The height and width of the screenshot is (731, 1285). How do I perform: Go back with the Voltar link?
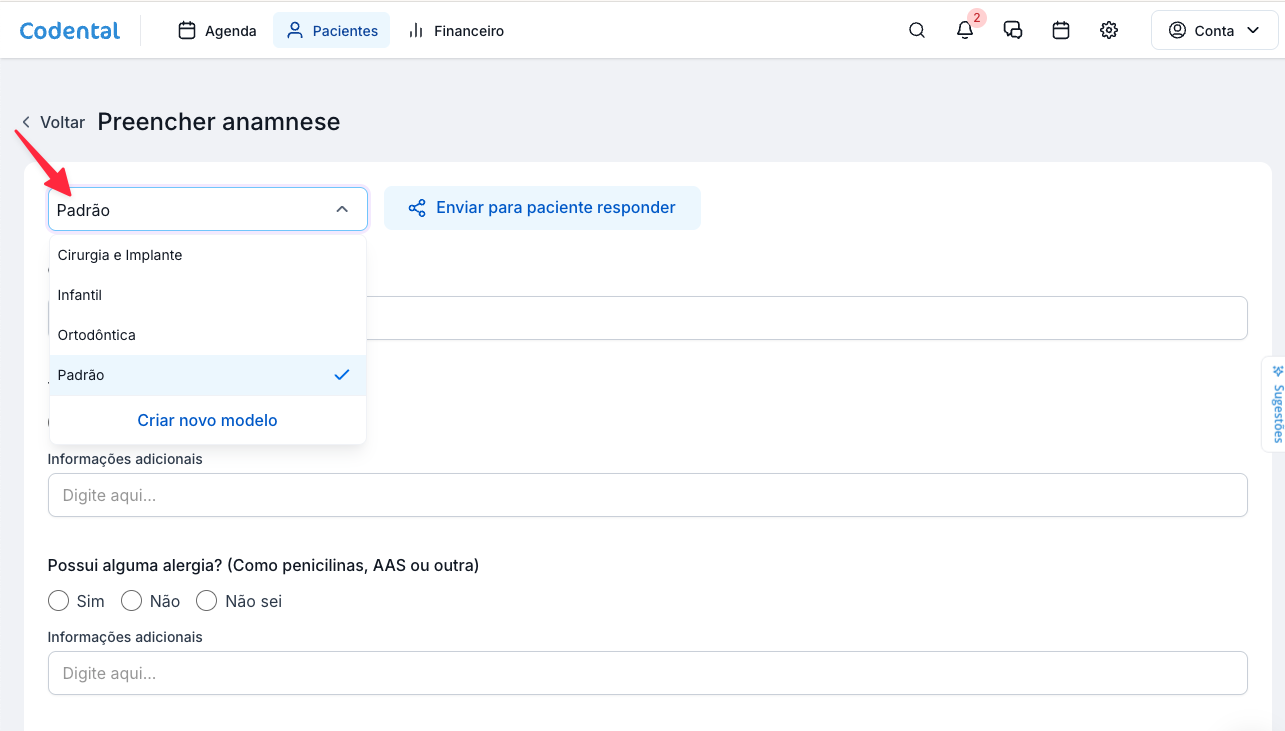pos(53,122)
